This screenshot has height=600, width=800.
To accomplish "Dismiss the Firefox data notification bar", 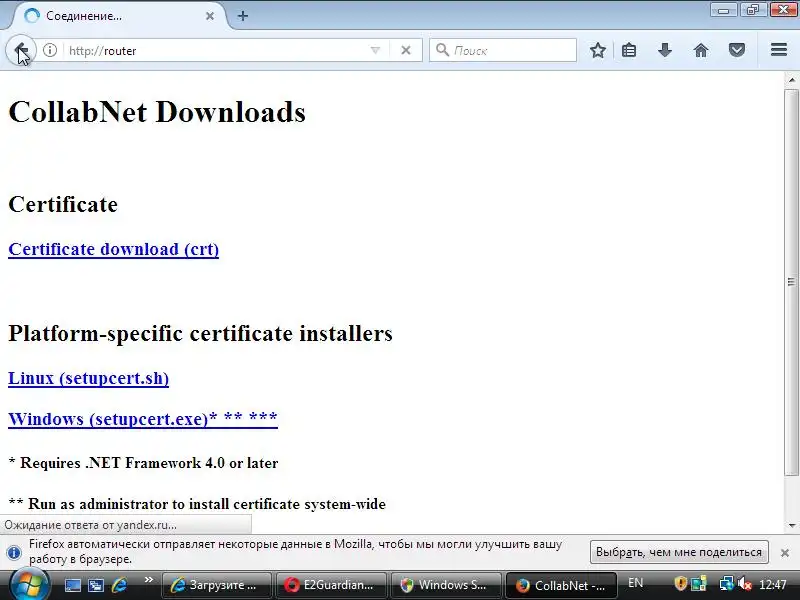I will click(x=785, y=553).
